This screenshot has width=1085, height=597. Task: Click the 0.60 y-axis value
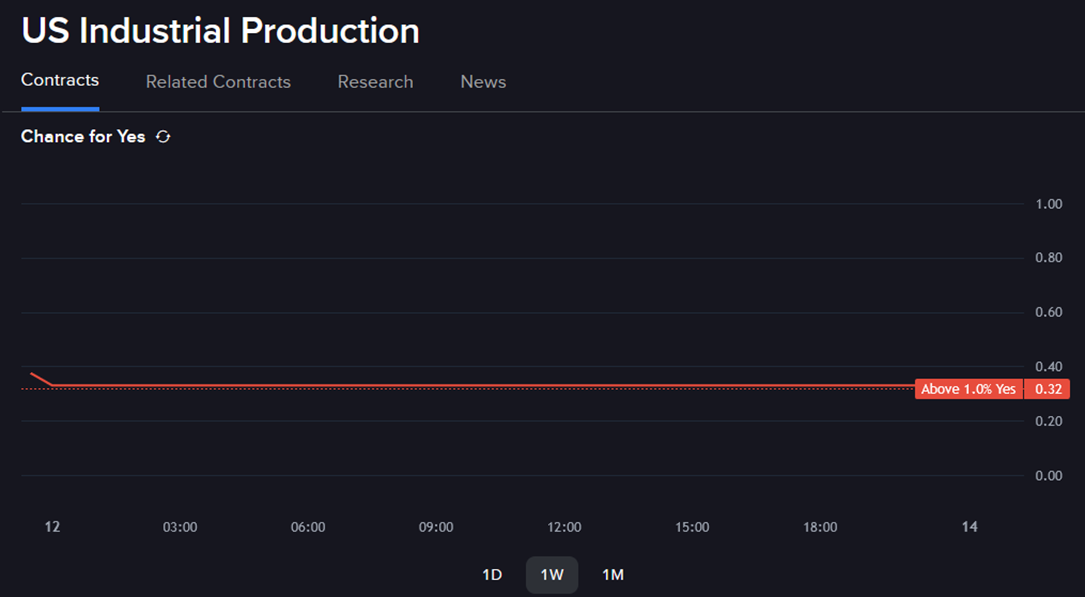point(1048,313)
